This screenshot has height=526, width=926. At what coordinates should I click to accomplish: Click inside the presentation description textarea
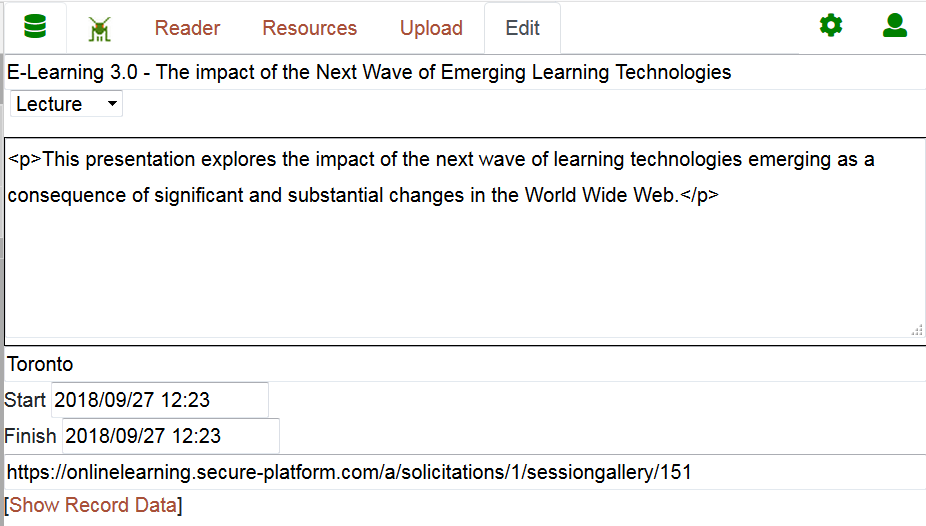pyautogui.click(x=465, y=241)
